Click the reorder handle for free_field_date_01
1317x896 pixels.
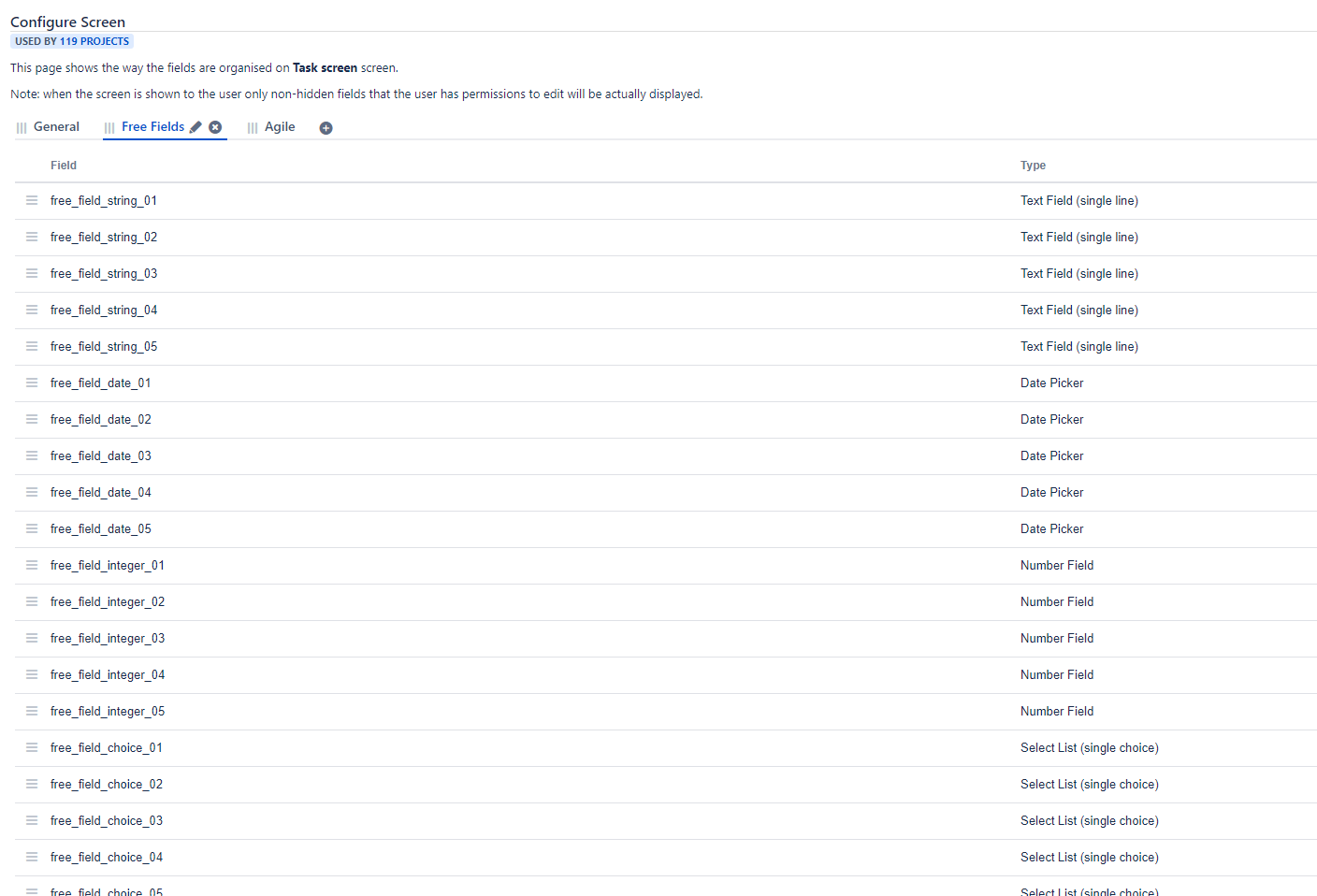(x=32, y=383)
